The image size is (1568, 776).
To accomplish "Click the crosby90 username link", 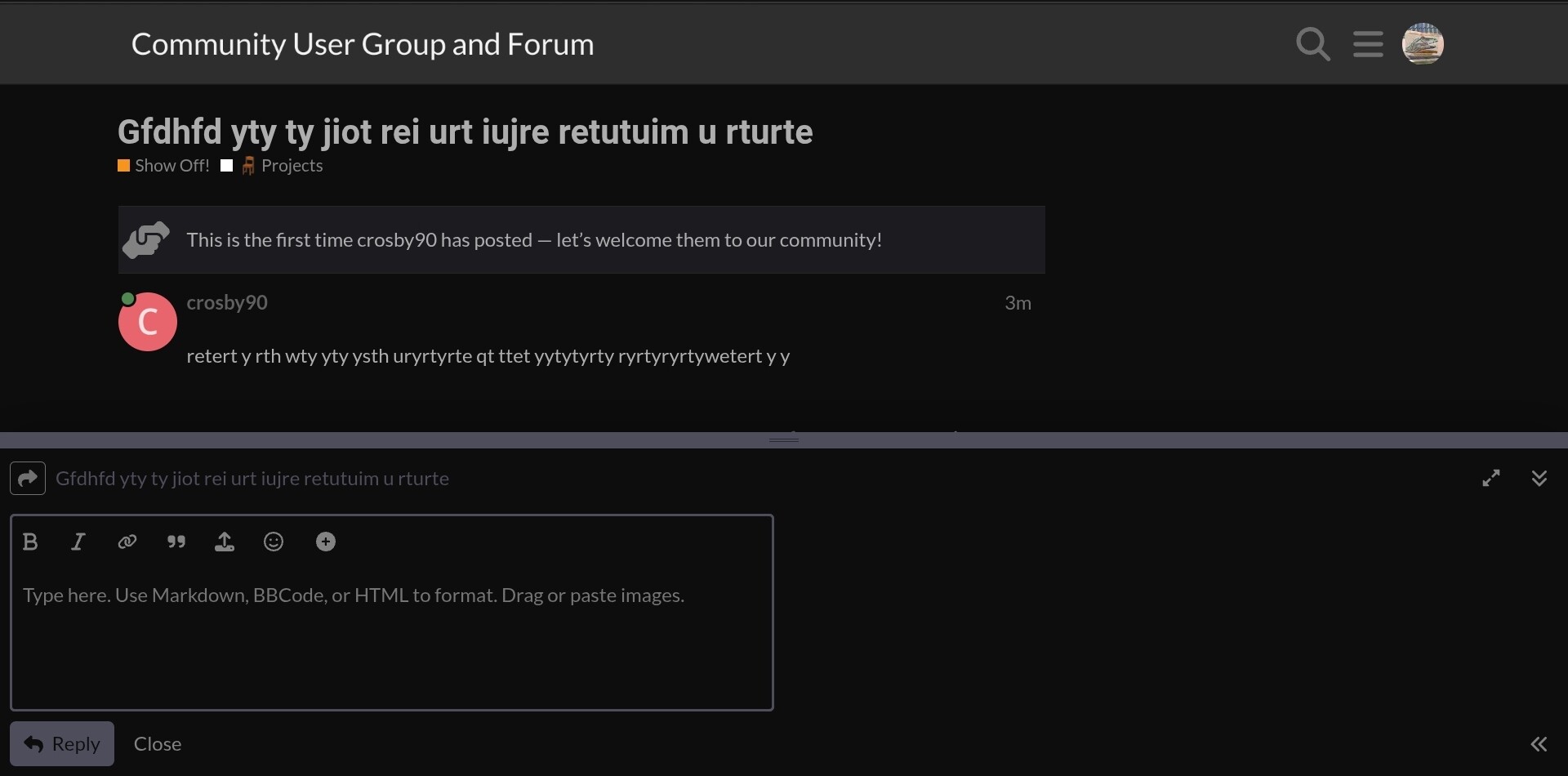I will pos(227,302).
